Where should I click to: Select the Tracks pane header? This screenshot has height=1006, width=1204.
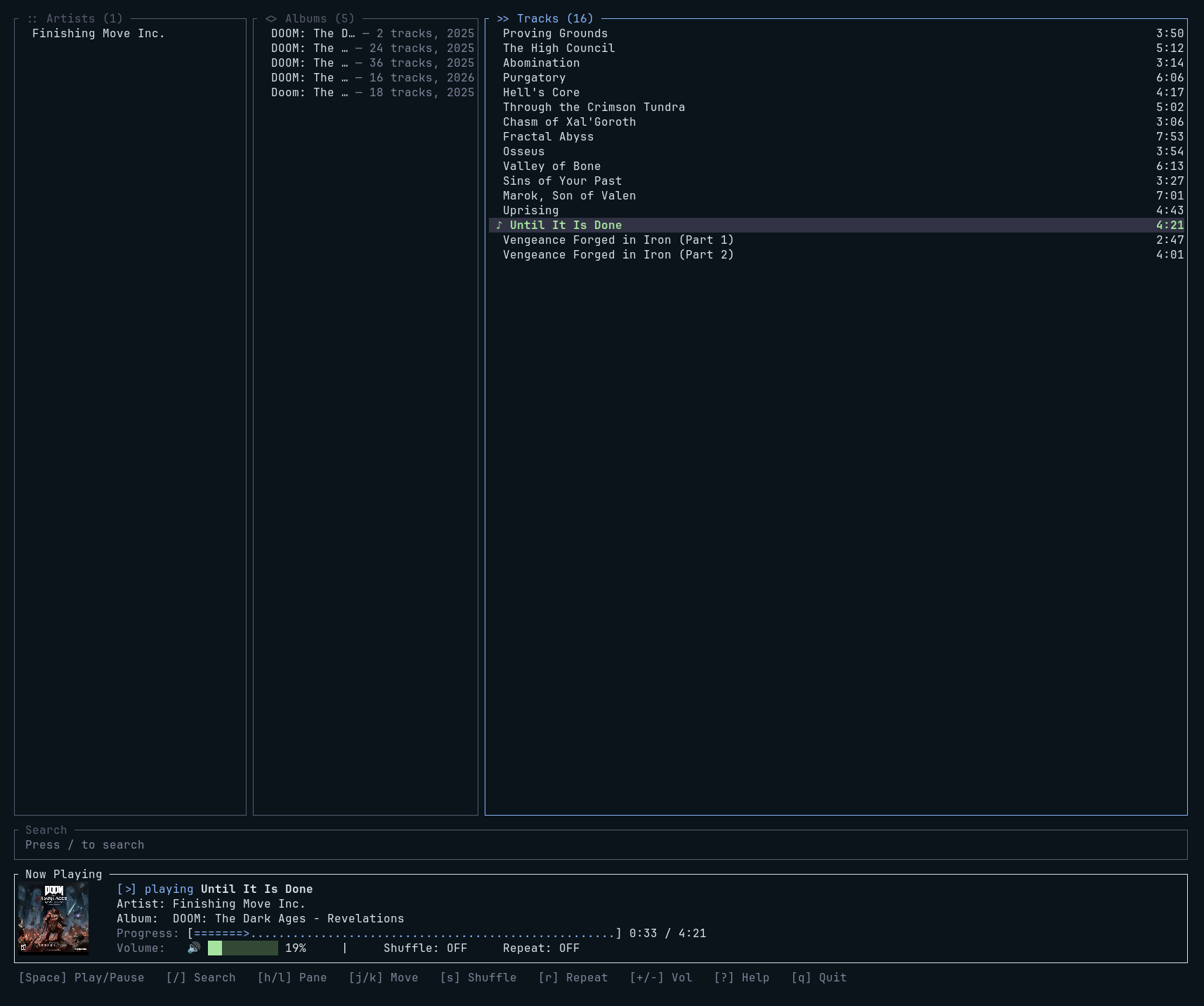pyautogui.click(x=545, y=19)
